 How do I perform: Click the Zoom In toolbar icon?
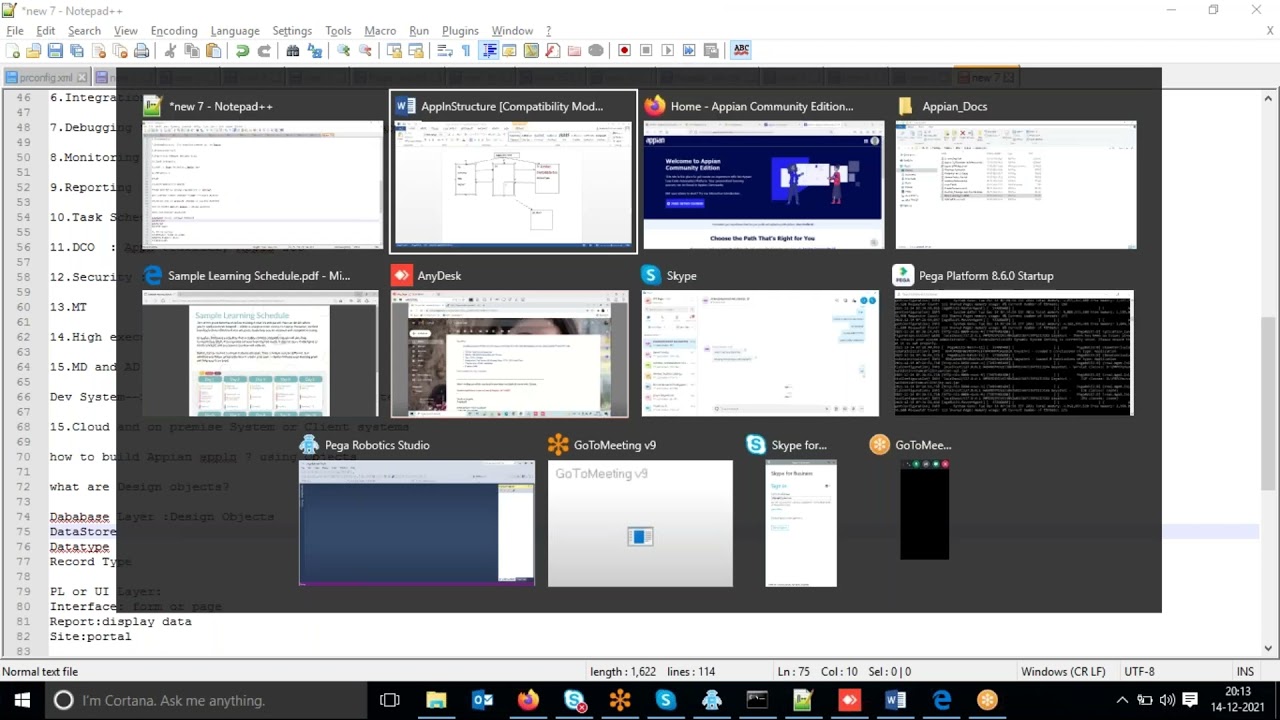point(343,51)
